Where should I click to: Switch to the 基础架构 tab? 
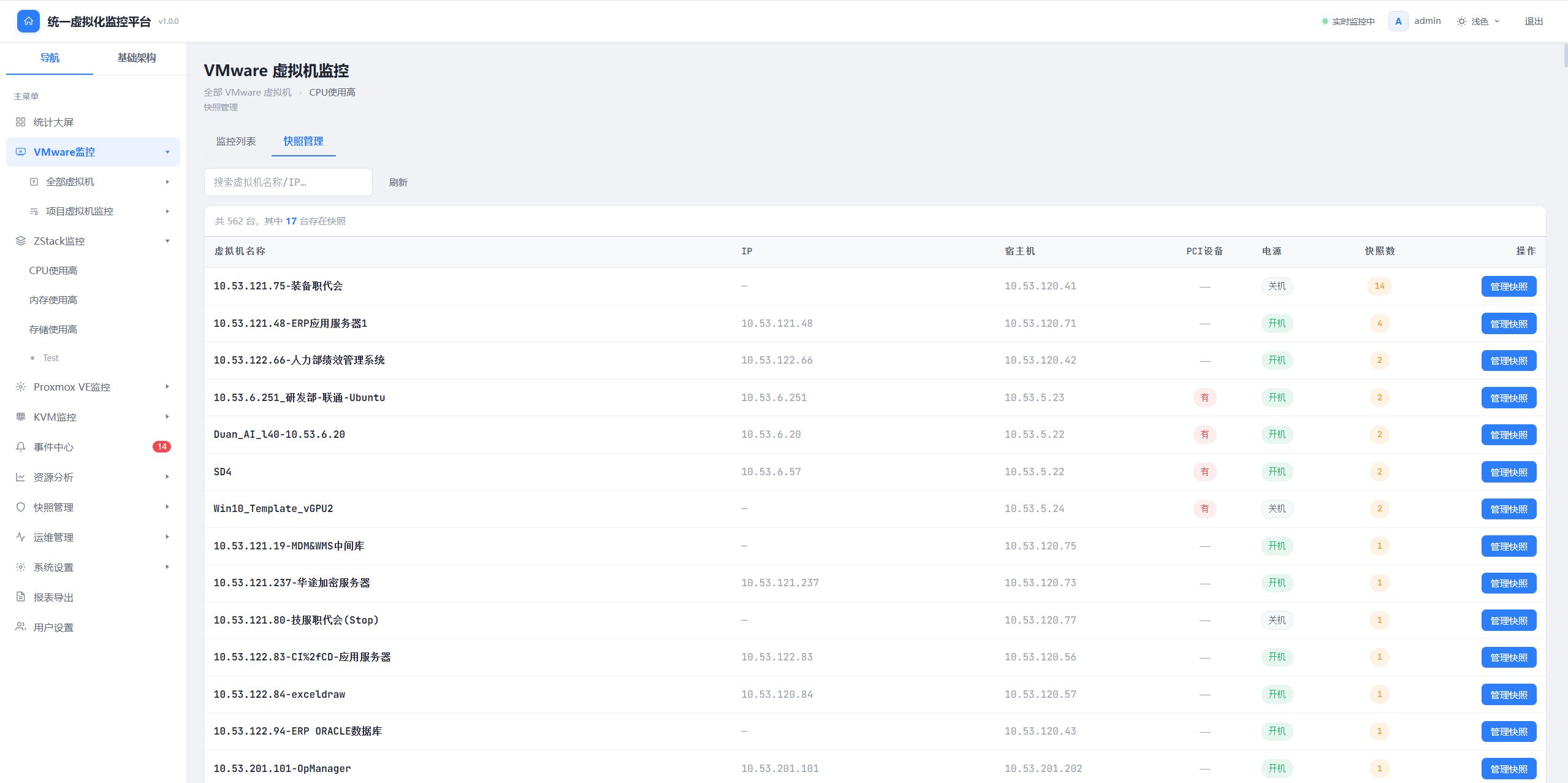click(x=137, y=58)
